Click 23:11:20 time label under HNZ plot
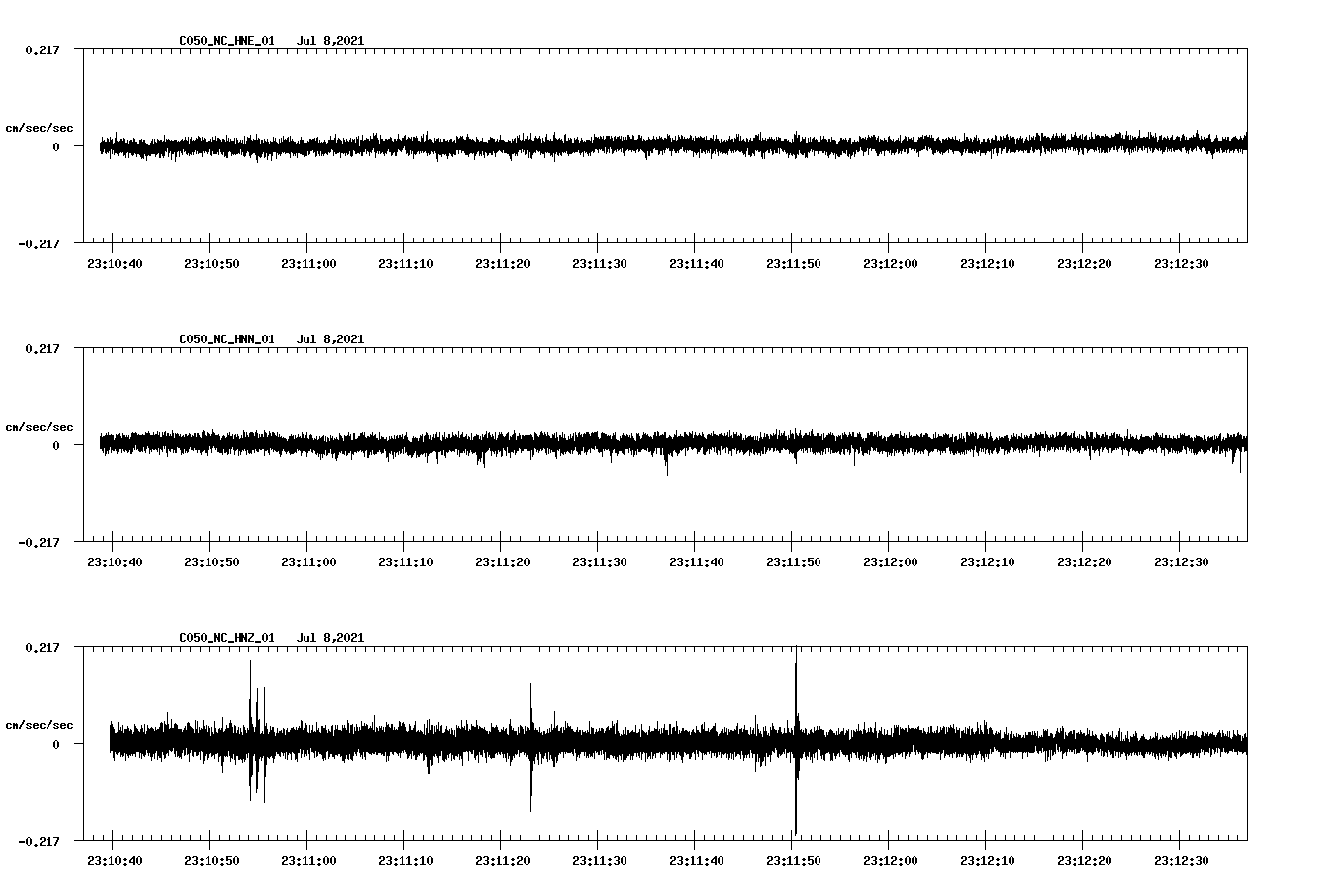This screenshot has height=896, width=1317. click(502, 860)
